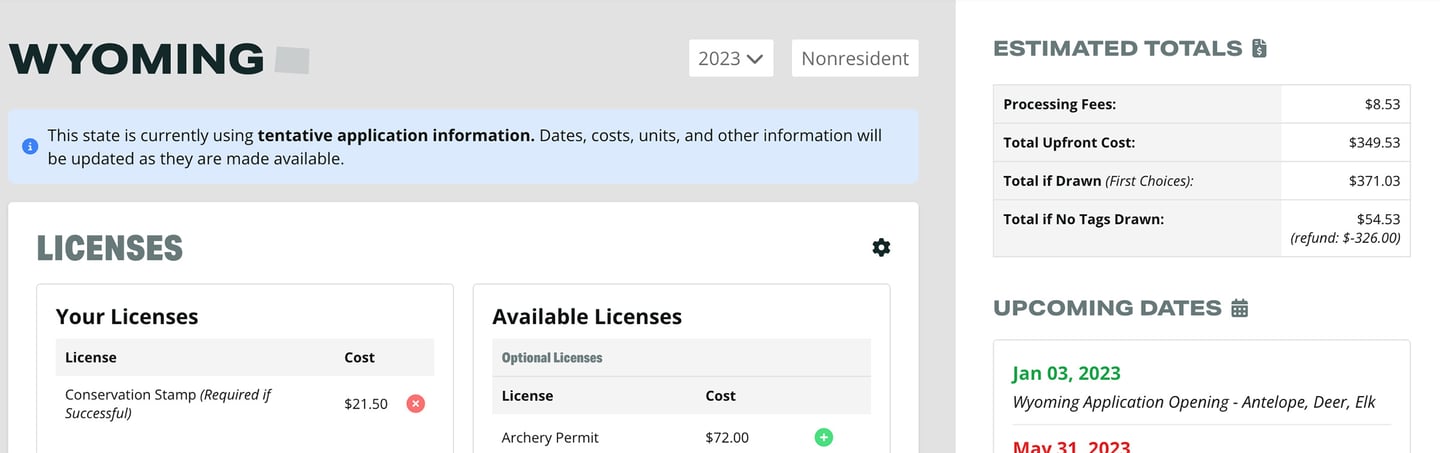
Task: Click the ESTIMATED TOTALS heading
Action: pos(1117,48)
